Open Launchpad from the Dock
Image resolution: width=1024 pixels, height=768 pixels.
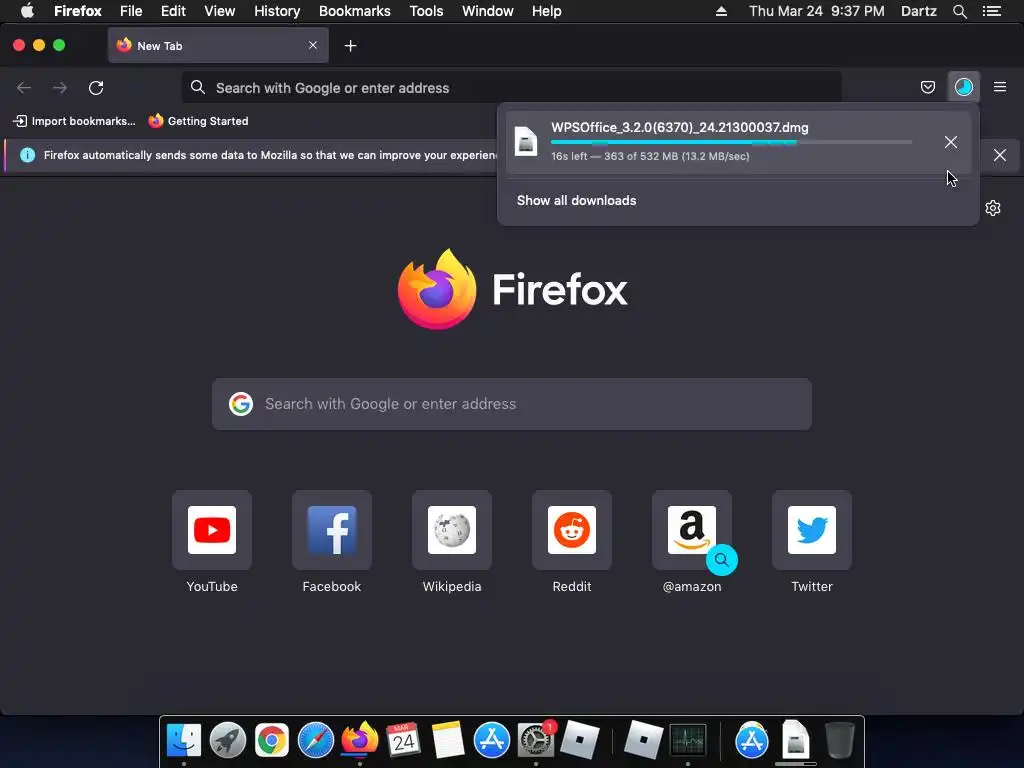point(228,740)
